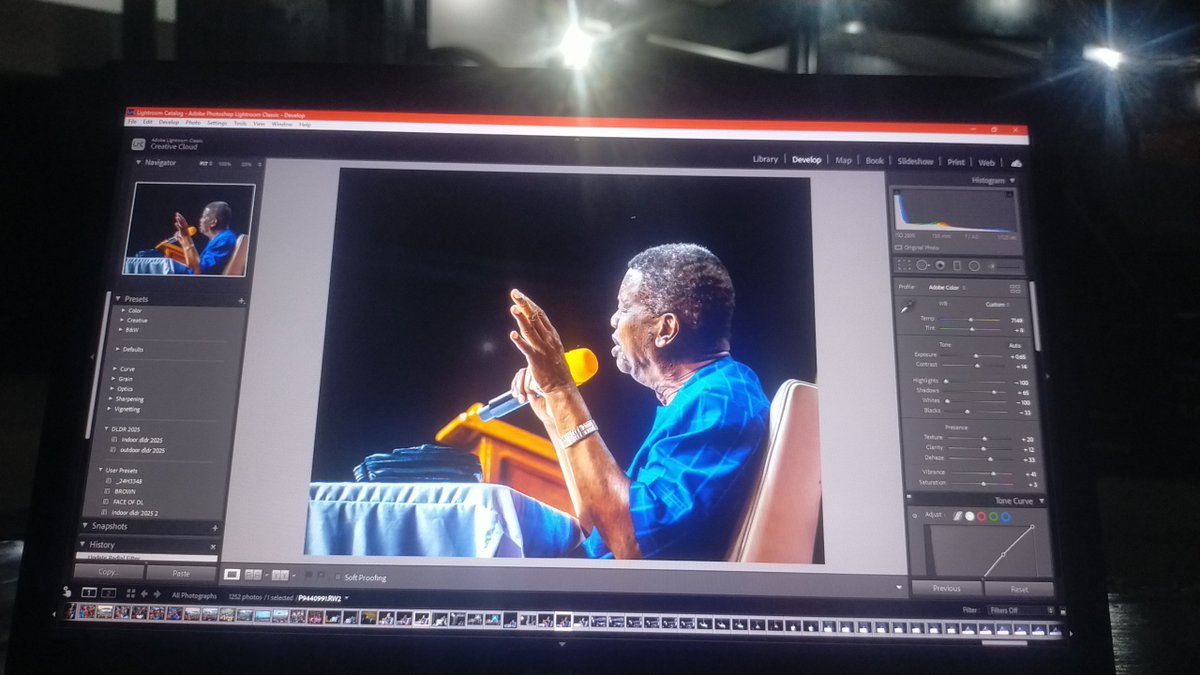Screen dimensions: 1200x675
Task: Select the white point curve channel
Action: tap(968, 516)
